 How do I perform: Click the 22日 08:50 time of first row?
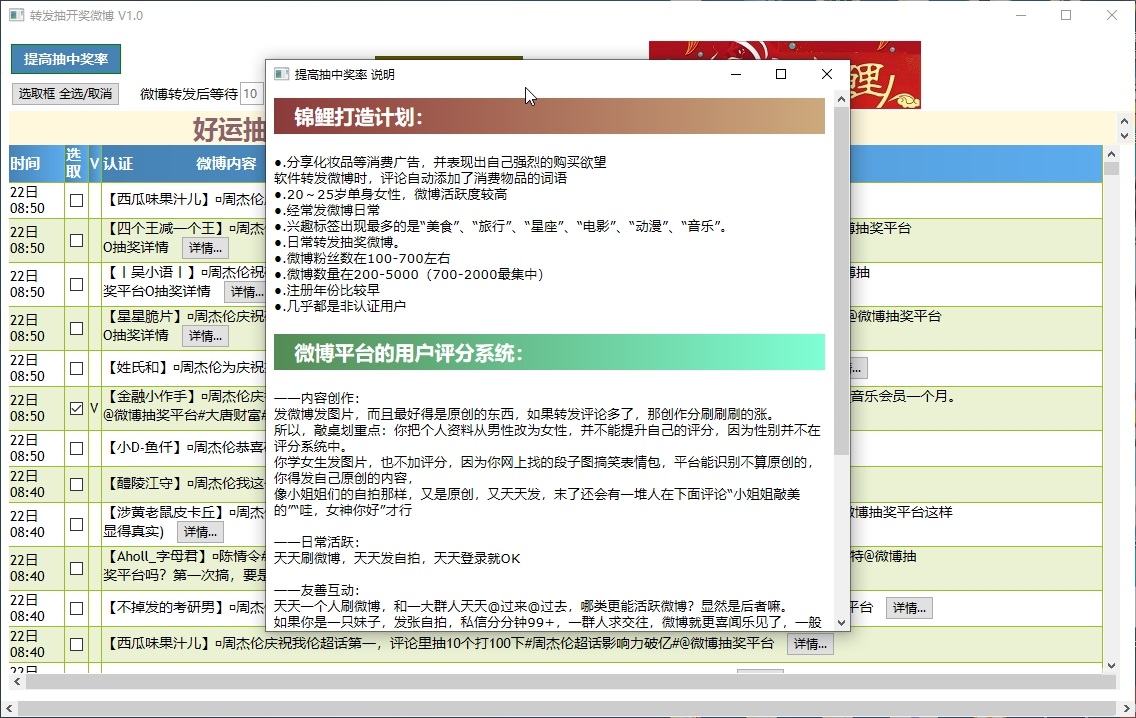click(28, 200)
